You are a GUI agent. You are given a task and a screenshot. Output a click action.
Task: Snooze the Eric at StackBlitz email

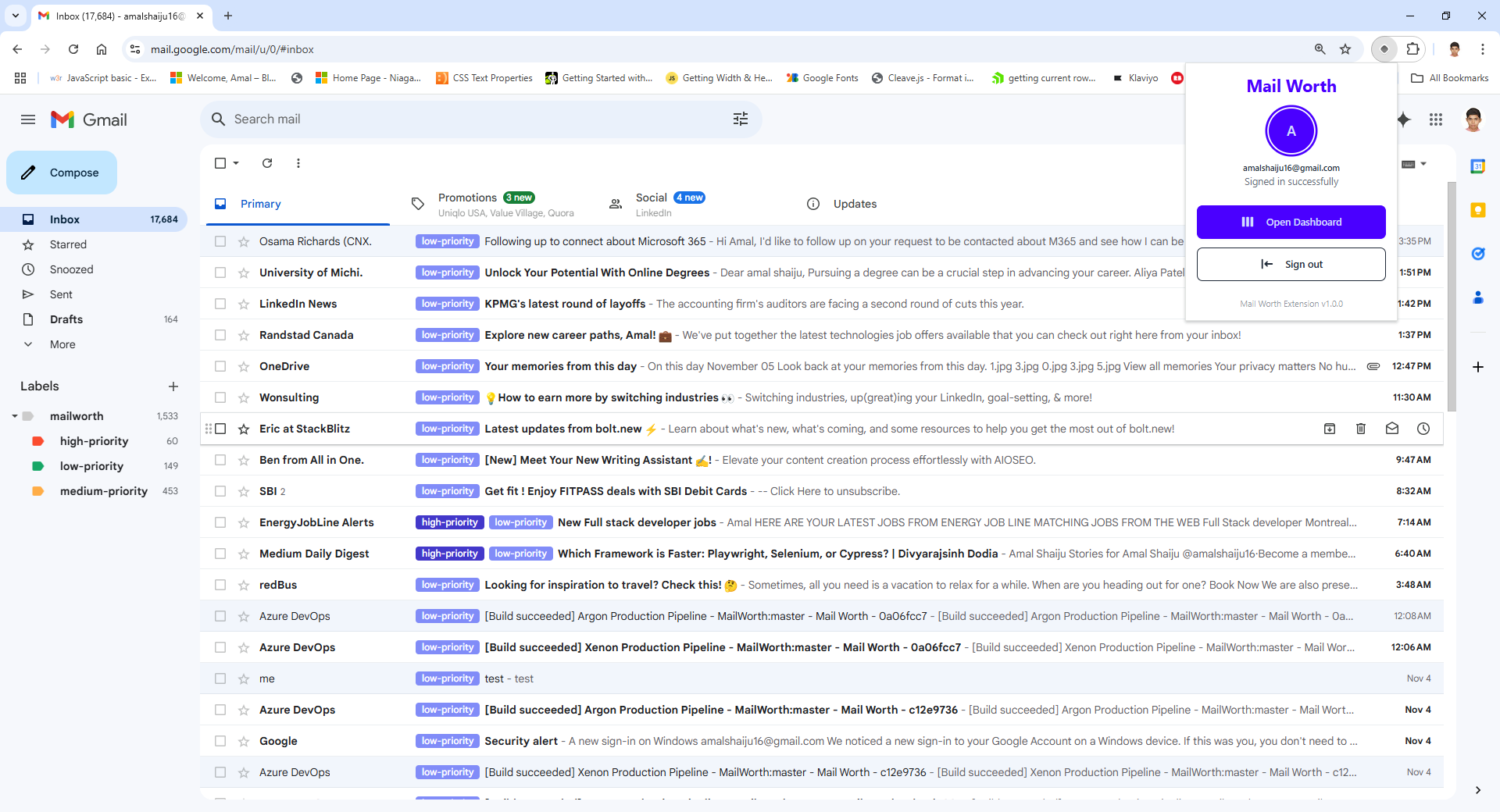1423,429
